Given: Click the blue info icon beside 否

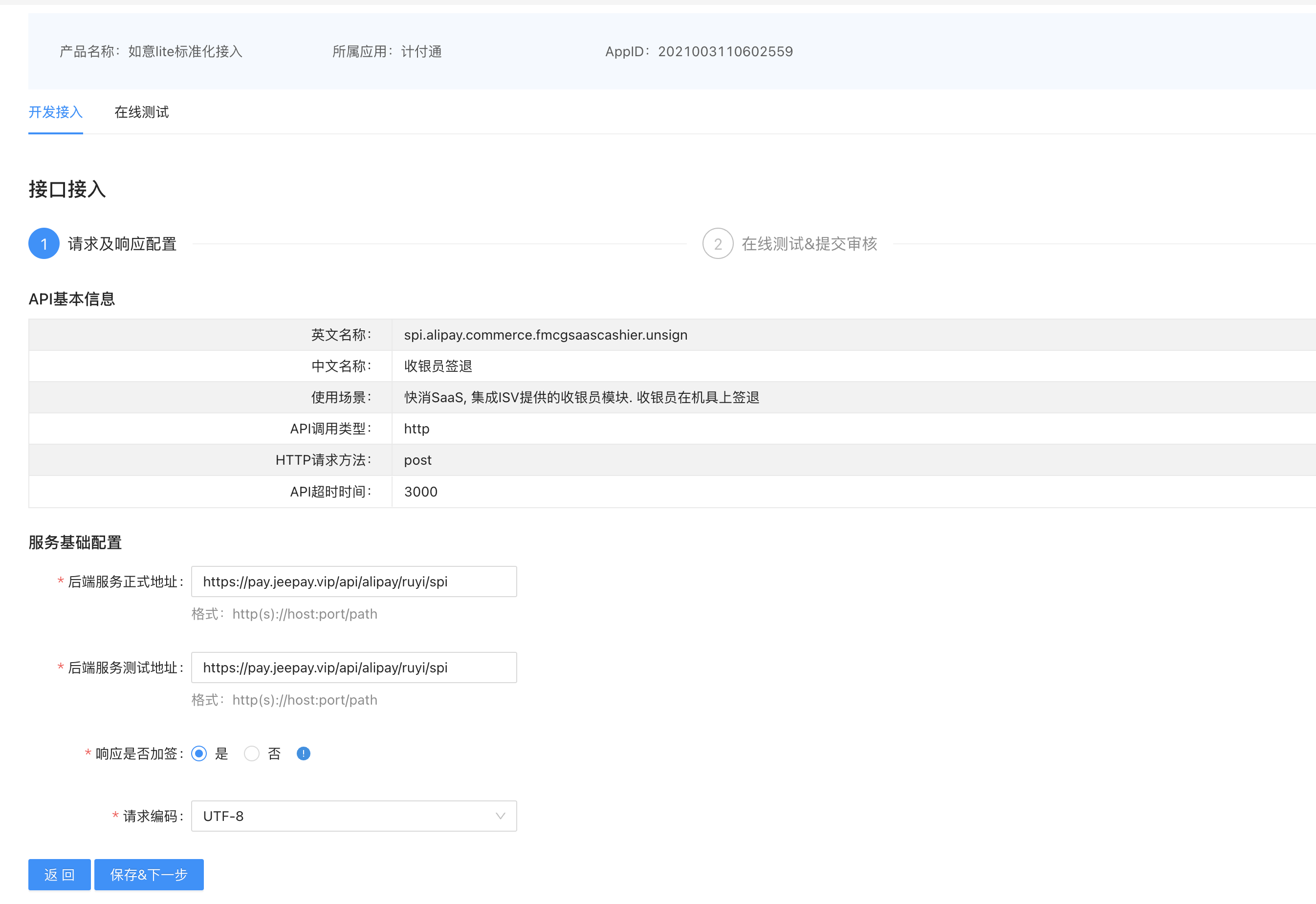Looking at the screenshot, I should (303, 753).
